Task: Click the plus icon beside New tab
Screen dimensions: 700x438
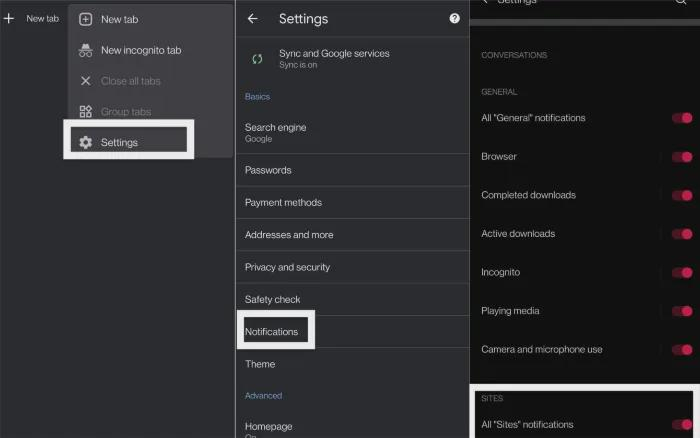Action: click(9, 19)
